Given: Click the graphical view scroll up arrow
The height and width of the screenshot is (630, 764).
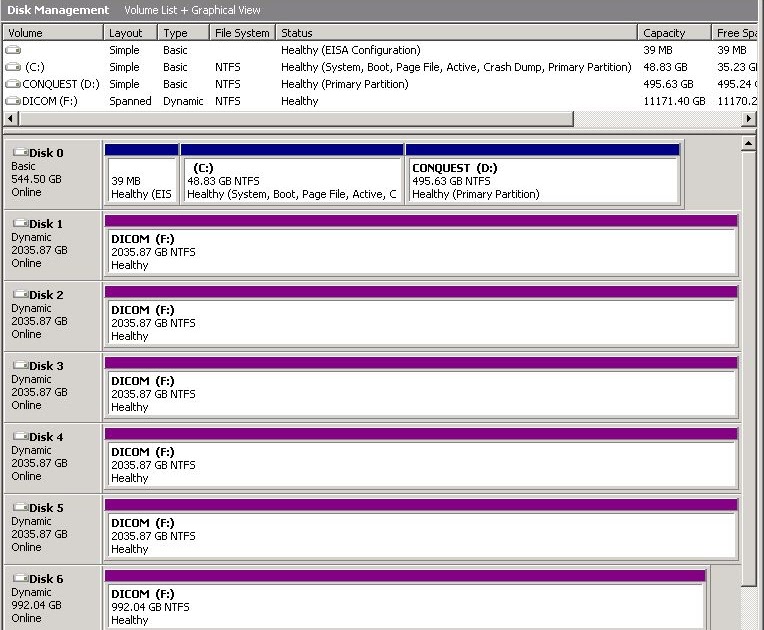Looking at the screenshot, I should (748, 143).
